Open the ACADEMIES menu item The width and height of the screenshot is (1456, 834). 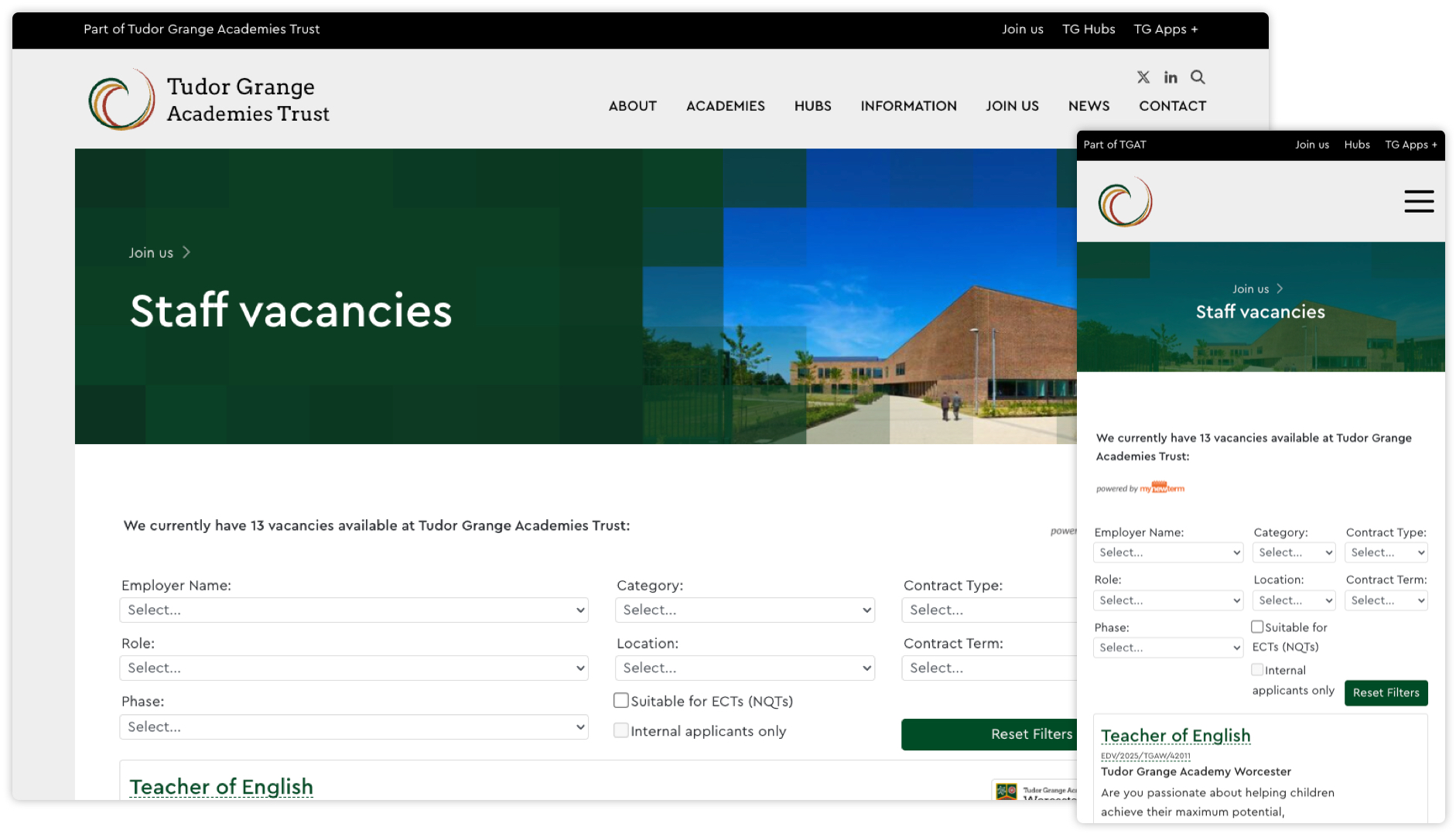[x=725, y=106]
